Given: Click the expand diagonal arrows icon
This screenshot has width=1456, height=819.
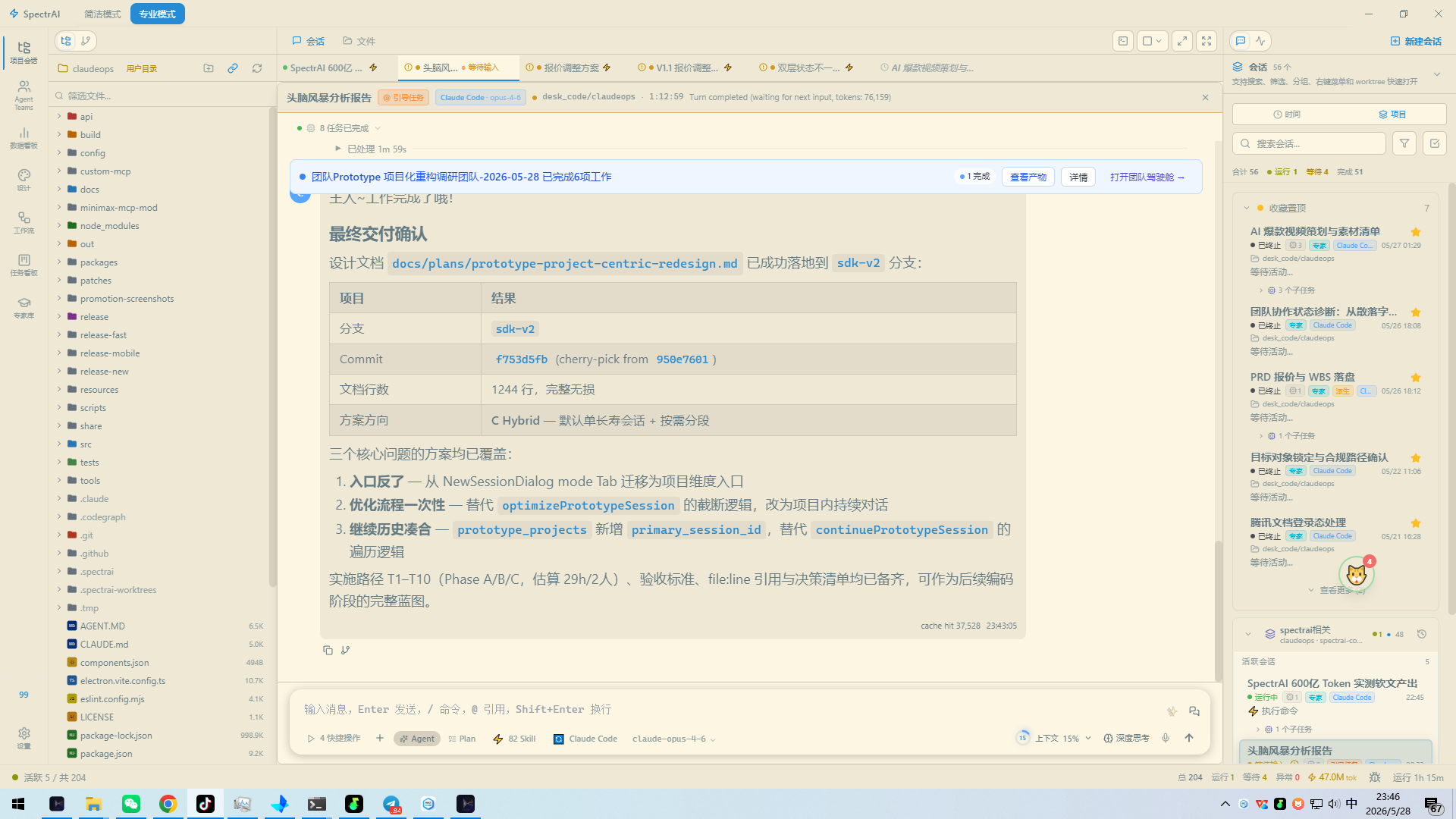Looking at the screenshot, I should tap(1181, 41).
